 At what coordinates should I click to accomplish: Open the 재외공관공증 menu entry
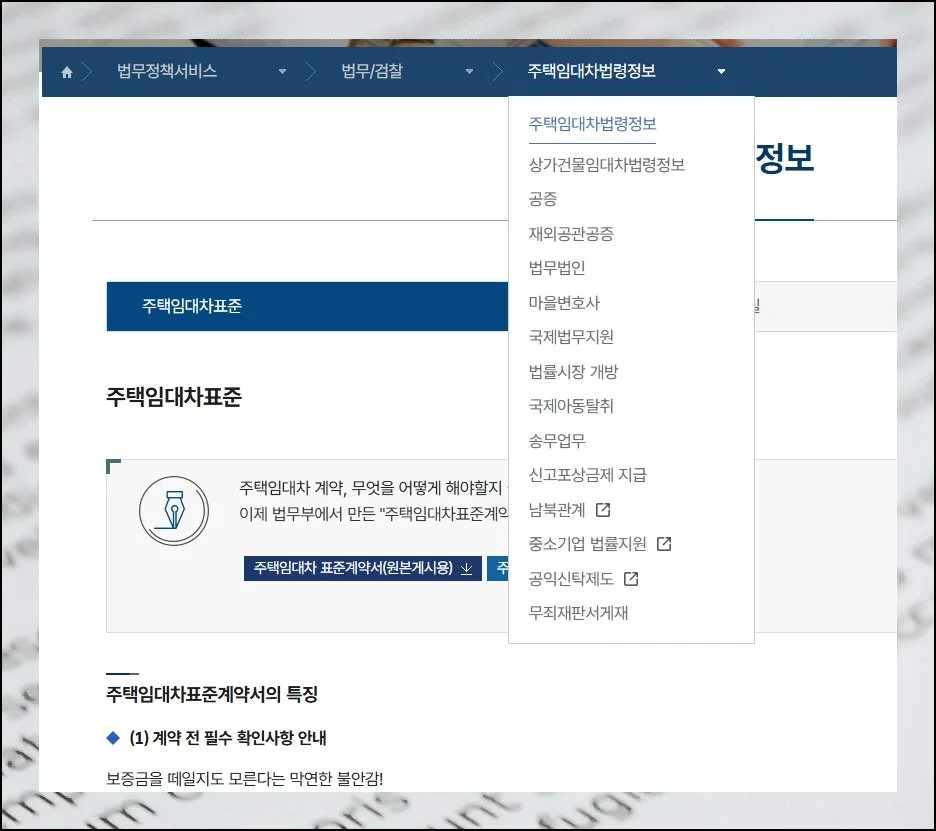[571, 234]
